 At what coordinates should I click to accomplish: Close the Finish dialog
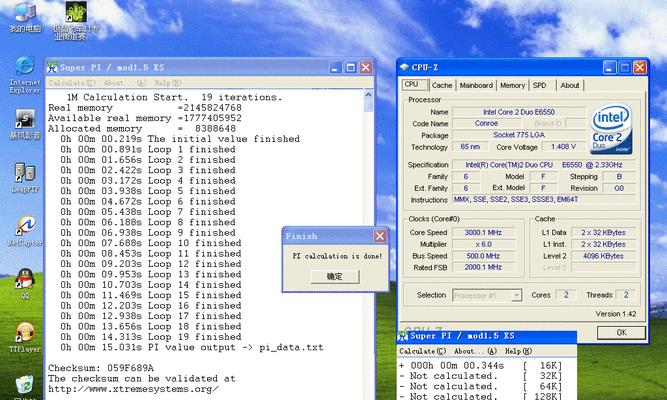point(379,236)
